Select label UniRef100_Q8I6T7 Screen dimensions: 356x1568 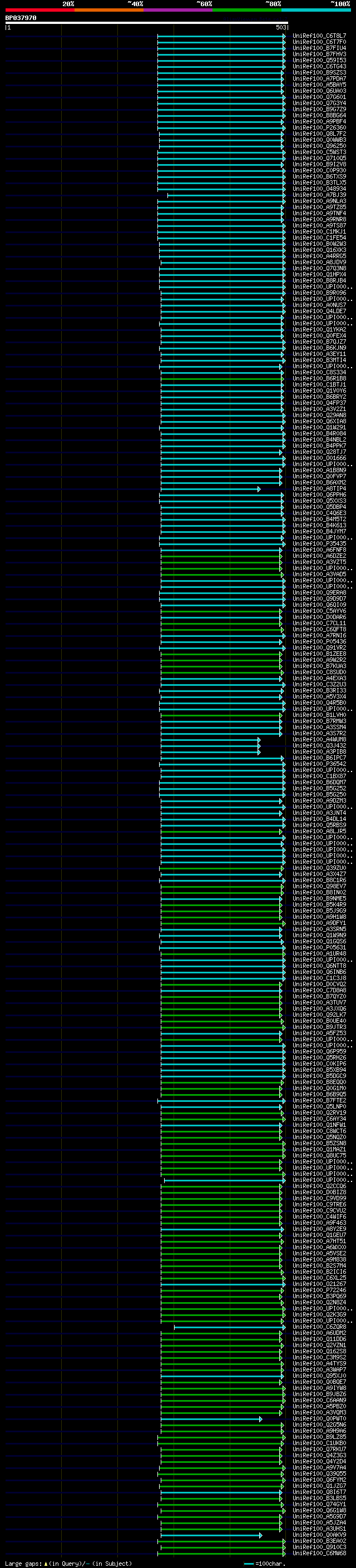(x=319, y=1492)
